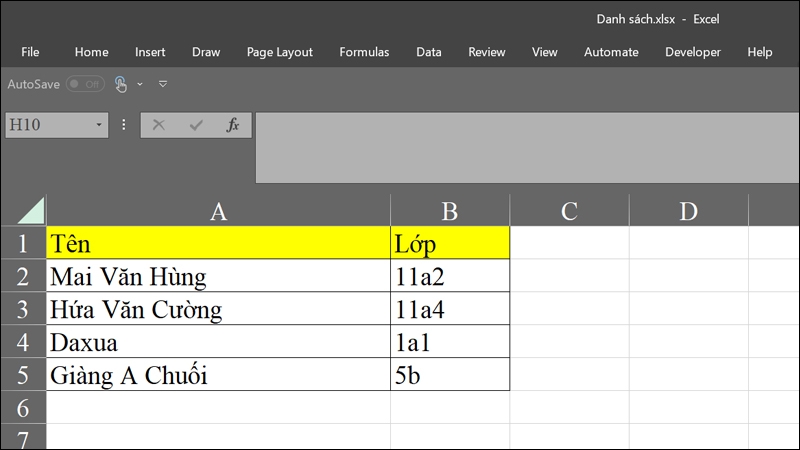
Task: Click the cell '5b'
Action: pyautogui.click(x=450, y=374)
